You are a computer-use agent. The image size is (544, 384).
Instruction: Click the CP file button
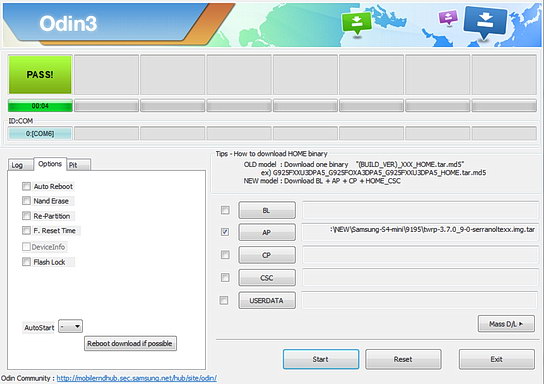[267, 255]
